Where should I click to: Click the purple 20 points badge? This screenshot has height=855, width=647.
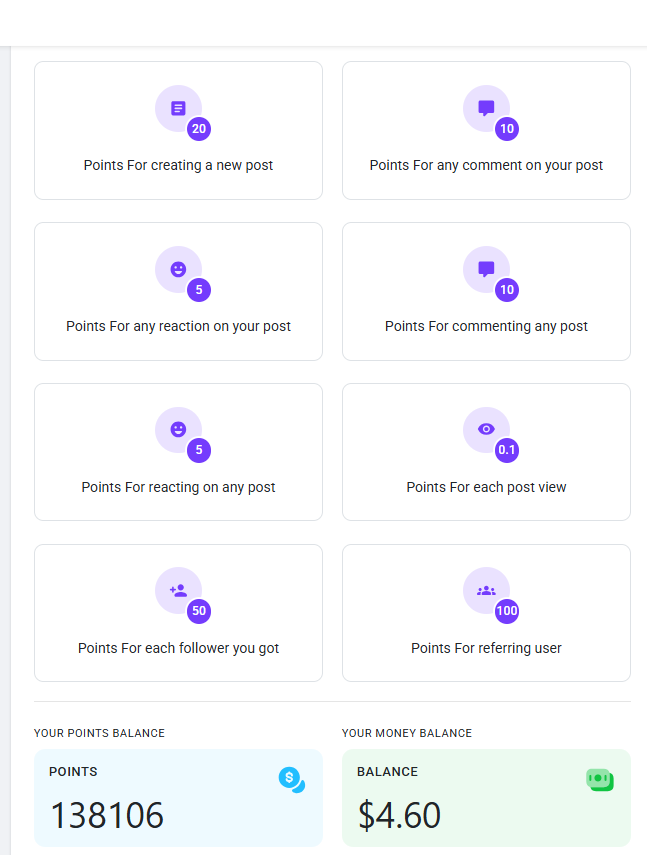point(199,129)
